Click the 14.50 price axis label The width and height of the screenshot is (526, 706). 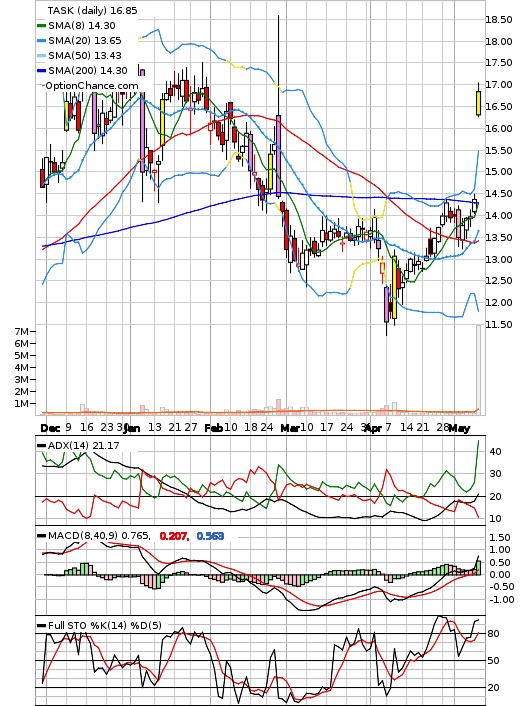(x=499, y=194)
